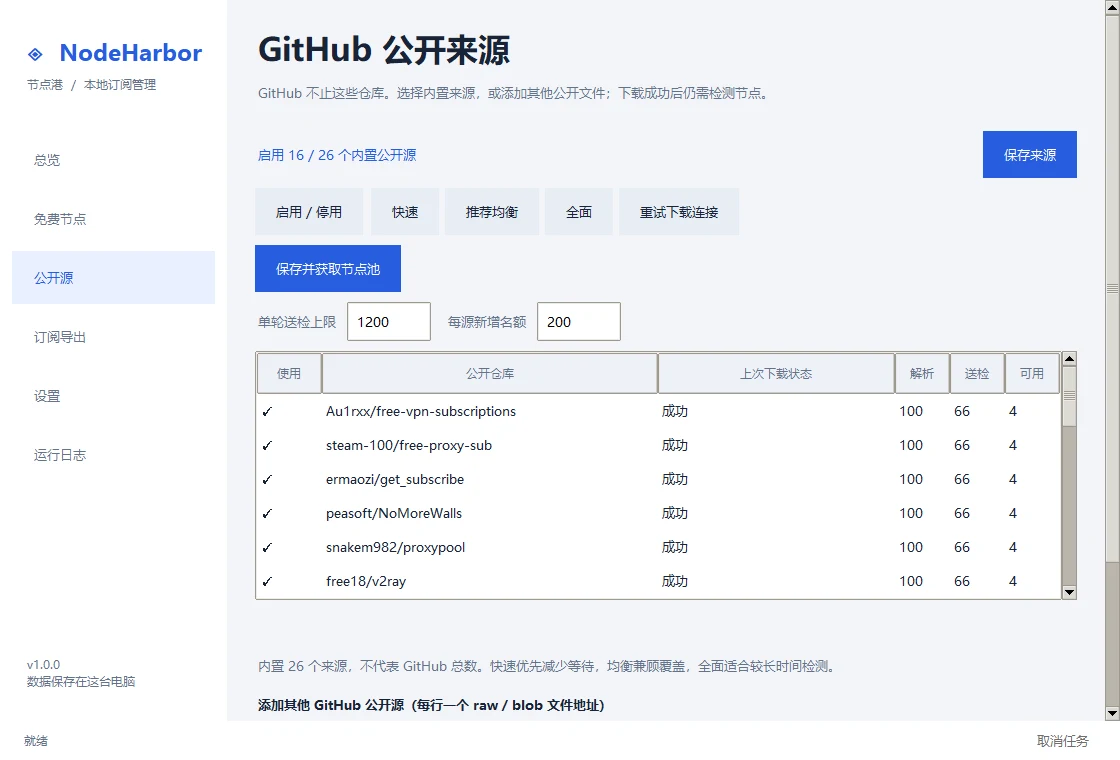Open the 免费节点 sidebar page
The image size is (1120, 760).
click(114, 219)
